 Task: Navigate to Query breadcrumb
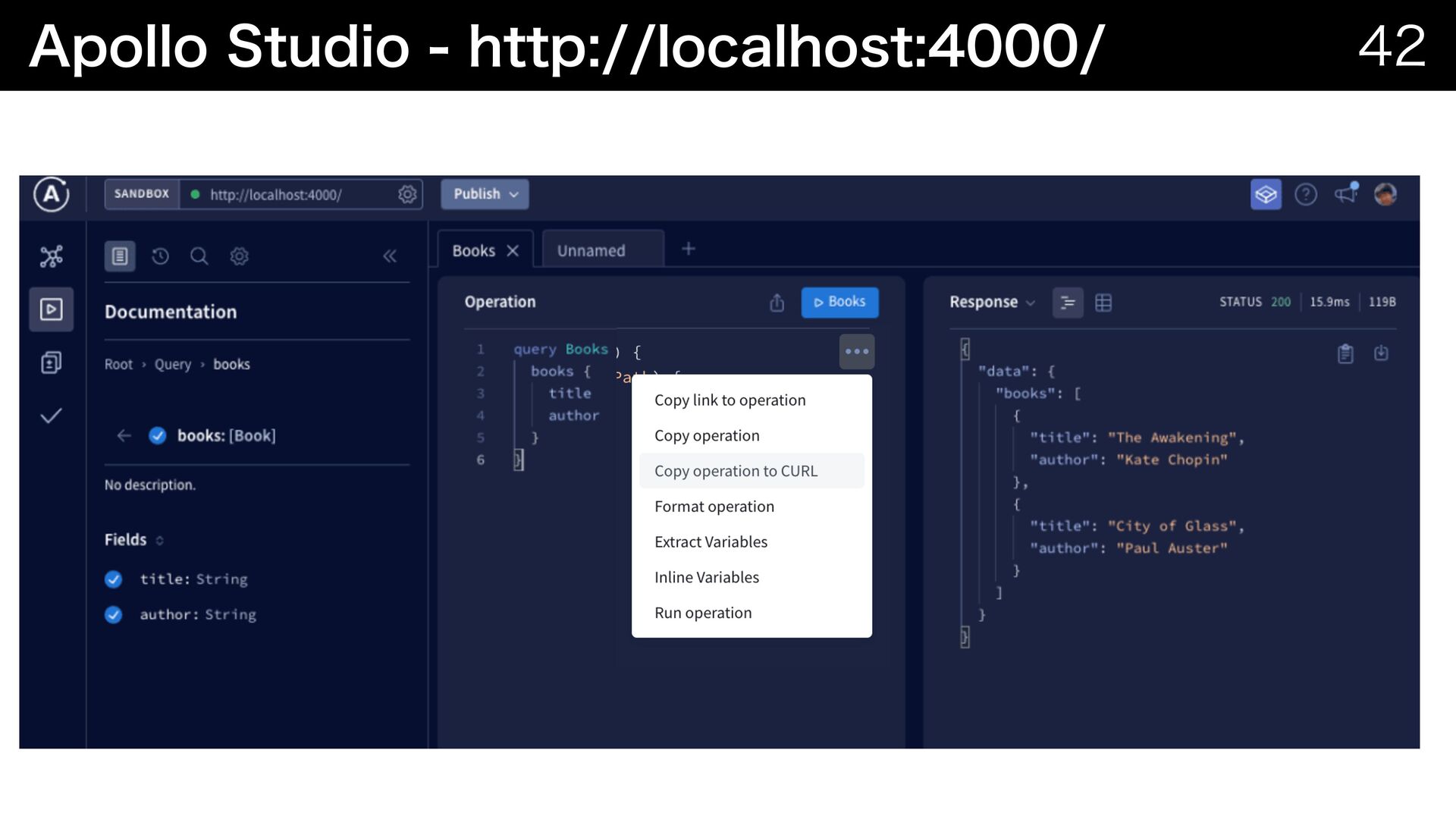tap(173, 365)
